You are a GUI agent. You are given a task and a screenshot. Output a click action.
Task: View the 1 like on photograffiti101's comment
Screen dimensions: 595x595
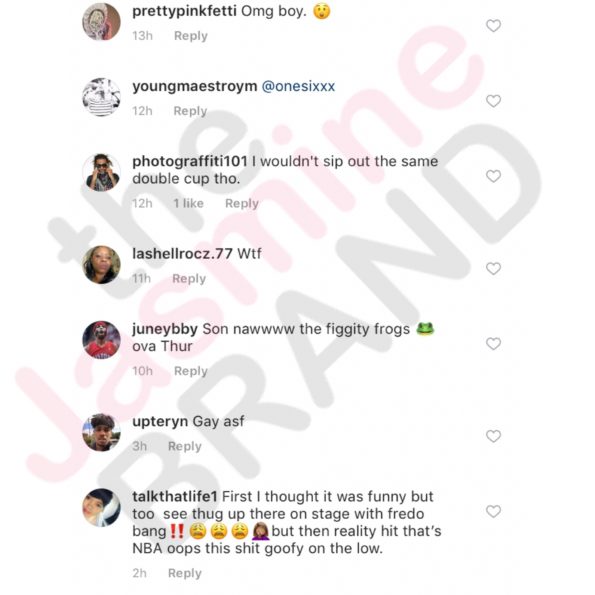click(189, 203)
